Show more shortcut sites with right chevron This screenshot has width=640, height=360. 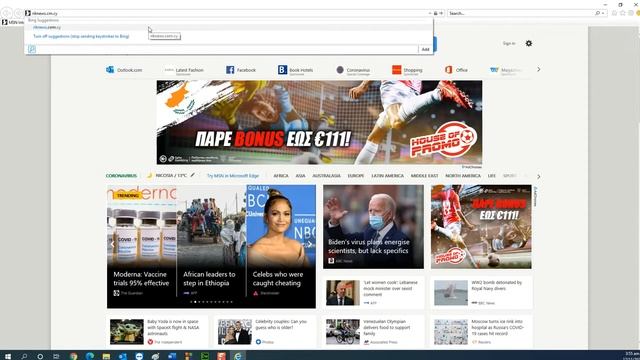tap(538, 69)
